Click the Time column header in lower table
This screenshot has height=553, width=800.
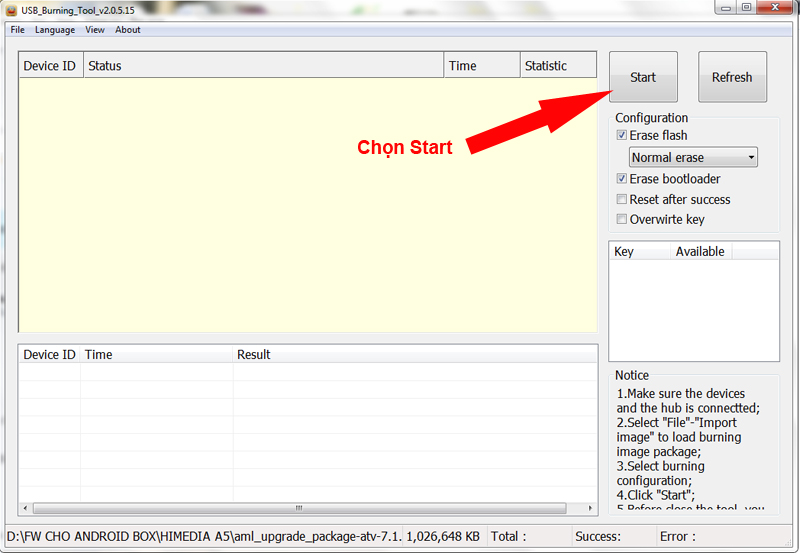[156, 355]
